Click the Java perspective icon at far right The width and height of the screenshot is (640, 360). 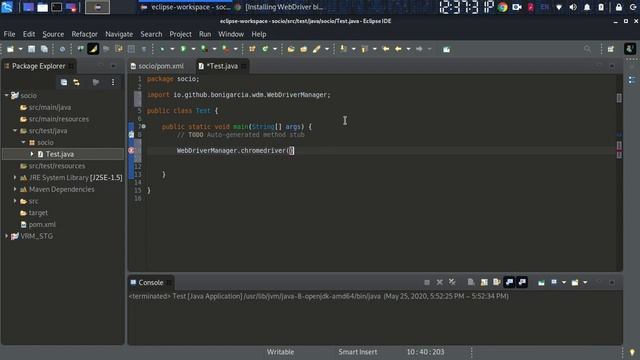630,49
